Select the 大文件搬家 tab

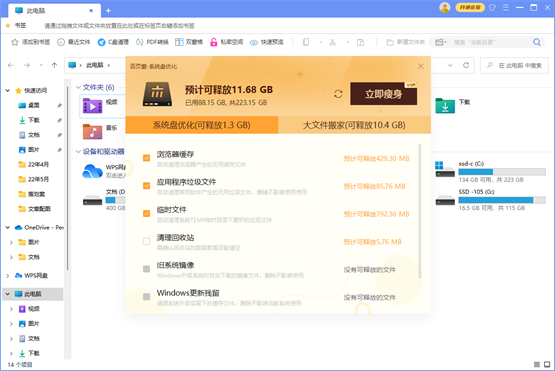pyautogui.click(x=354, y=125)
